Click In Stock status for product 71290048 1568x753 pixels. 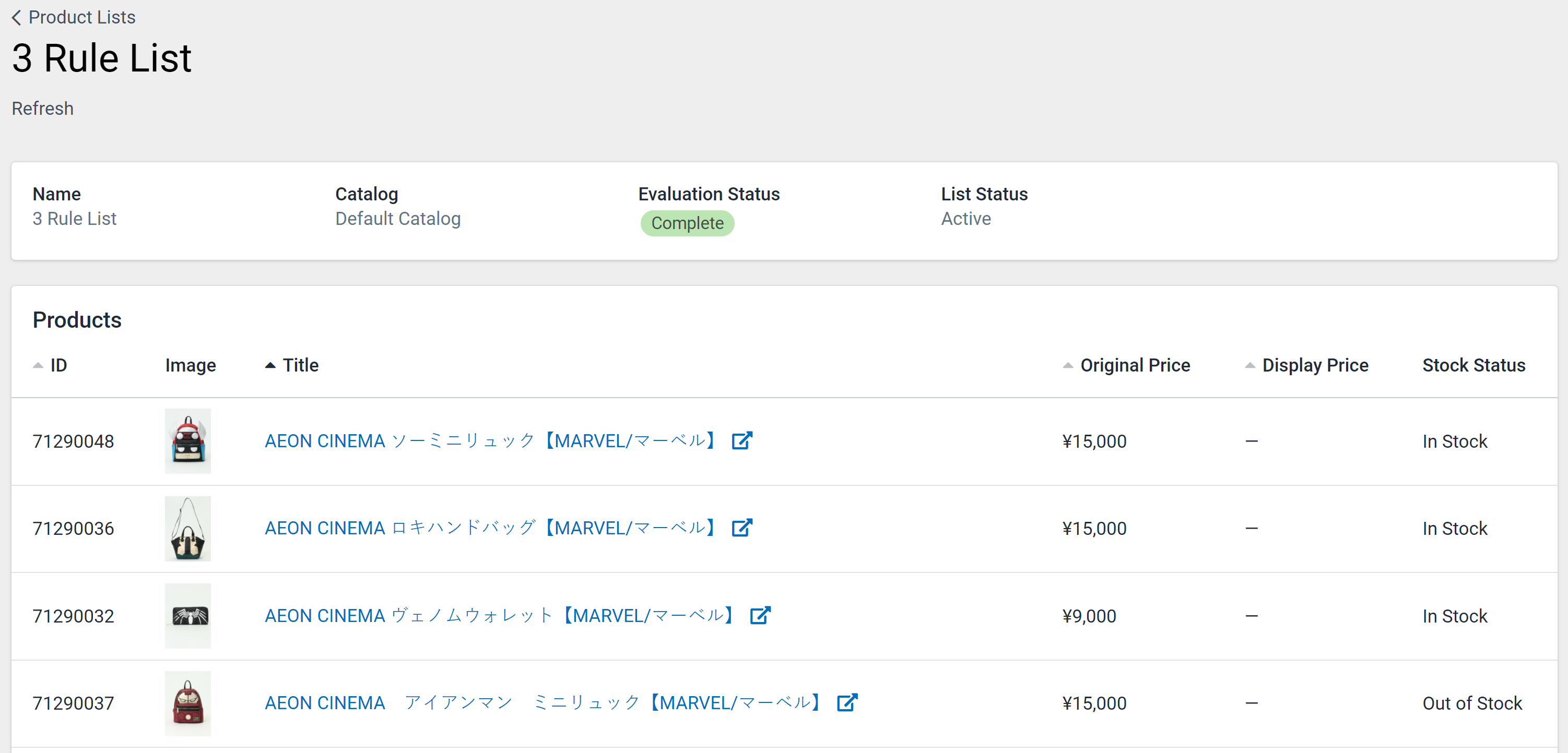1455,441
